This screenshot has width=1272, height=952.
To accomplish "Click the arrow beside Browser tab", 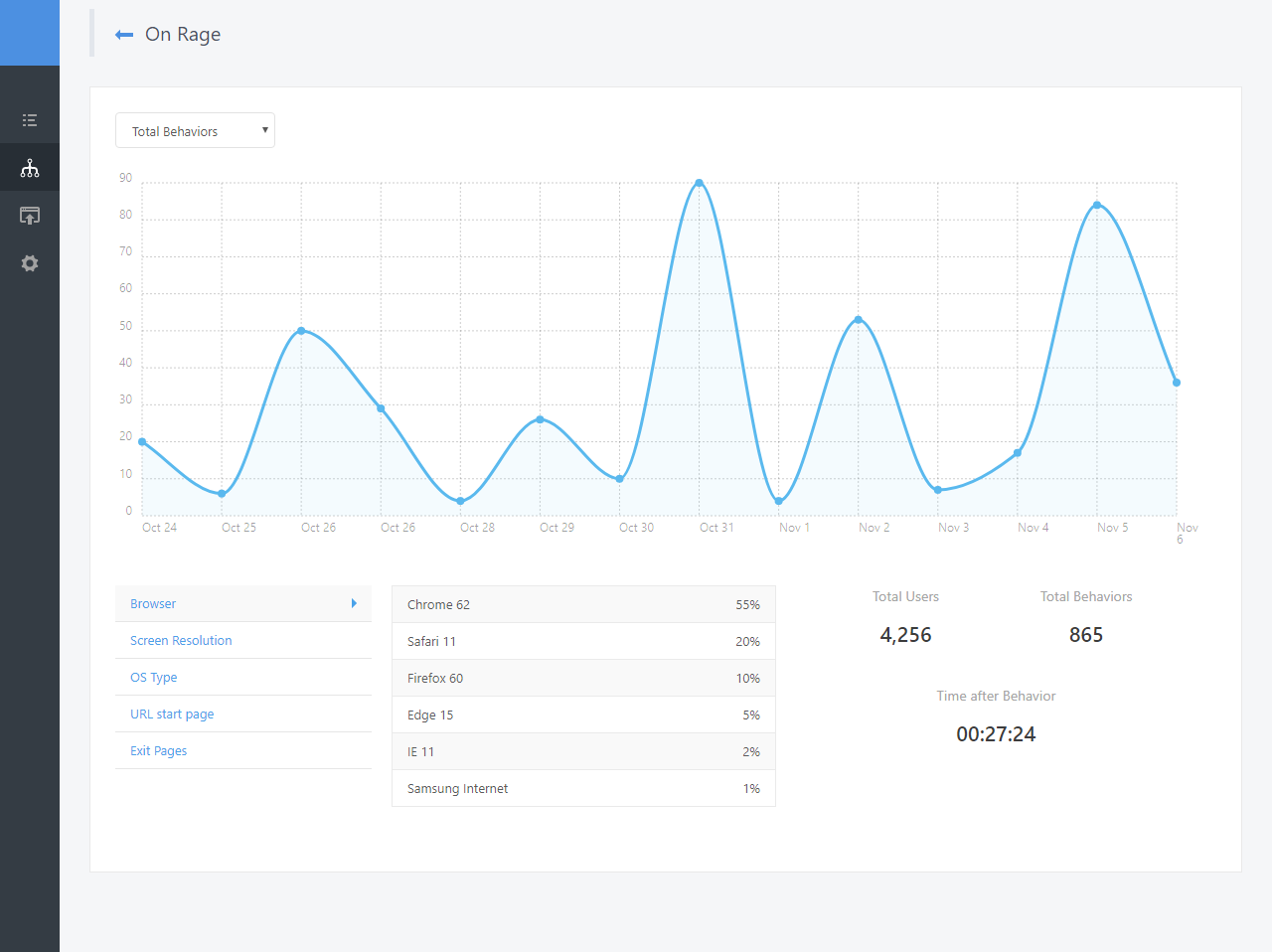I will [354, 603].
